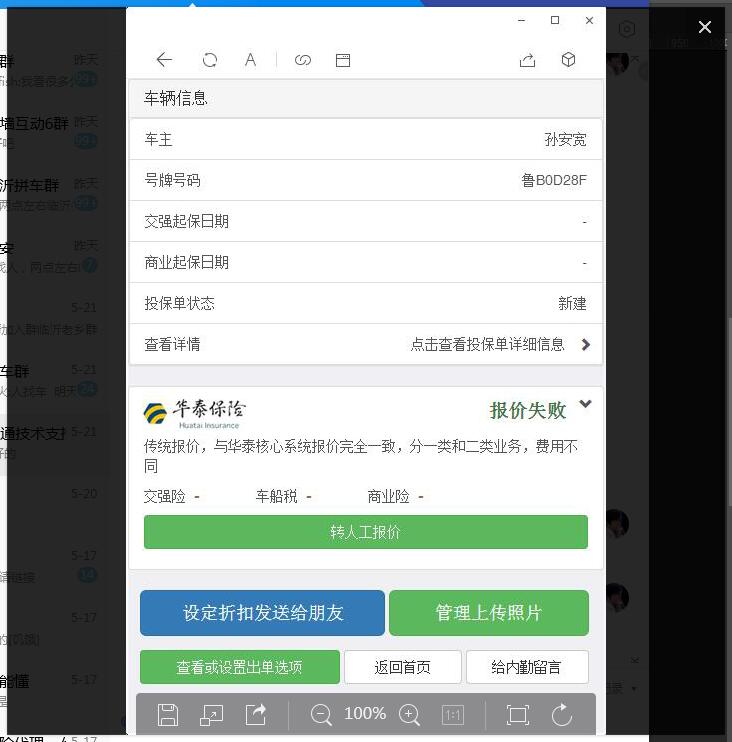Maximize the inner browser window
The width and height of the screenshot is (732, 742).
[x=555, y=20]
